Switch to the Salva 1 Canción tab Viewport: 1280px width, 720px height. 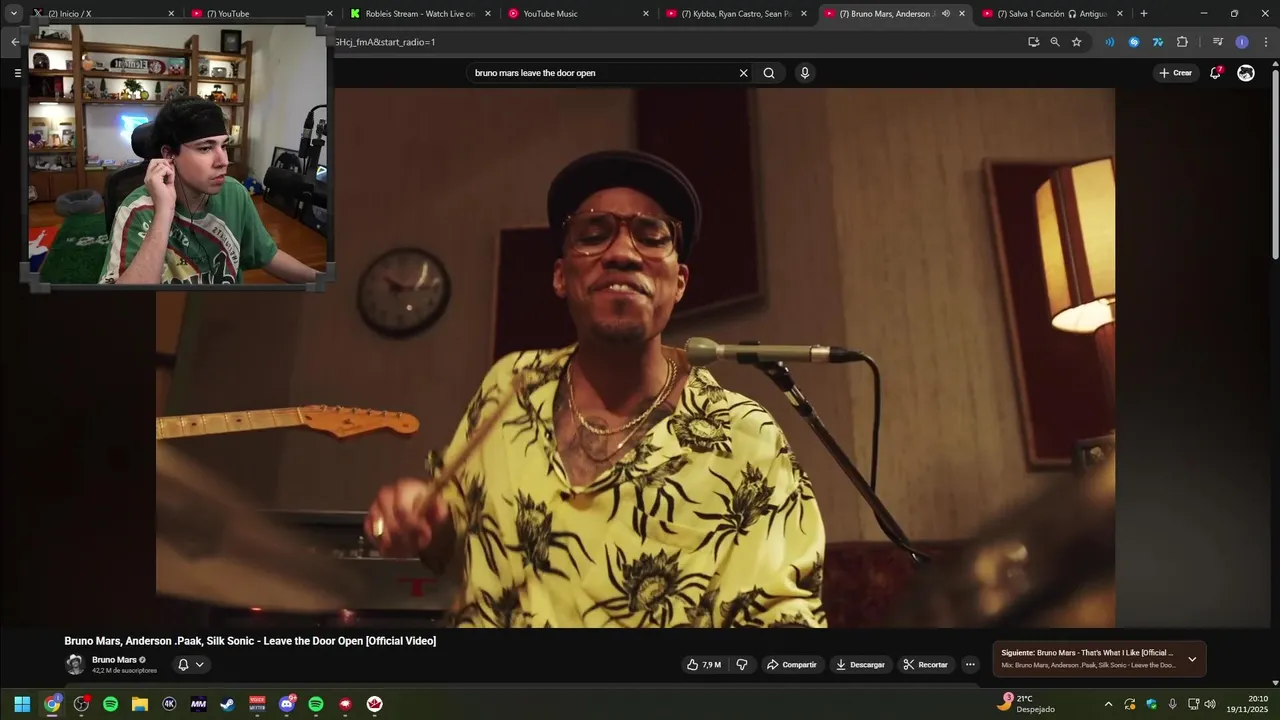[1050, 14]
